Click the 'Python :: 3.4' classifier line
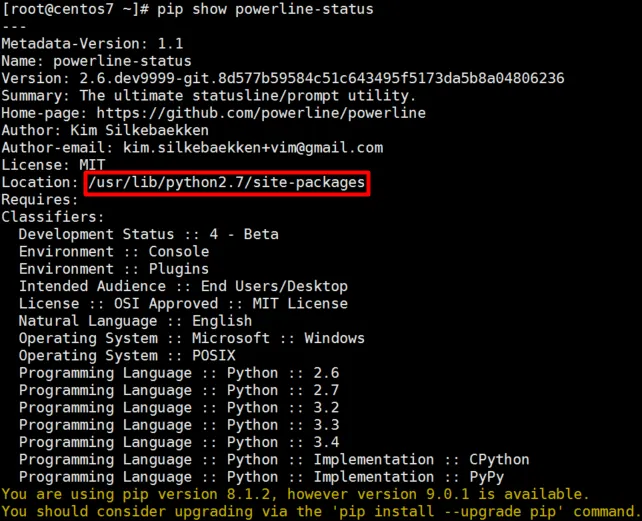The width and height of the screenshot is (642, 521). coord(179,442)
